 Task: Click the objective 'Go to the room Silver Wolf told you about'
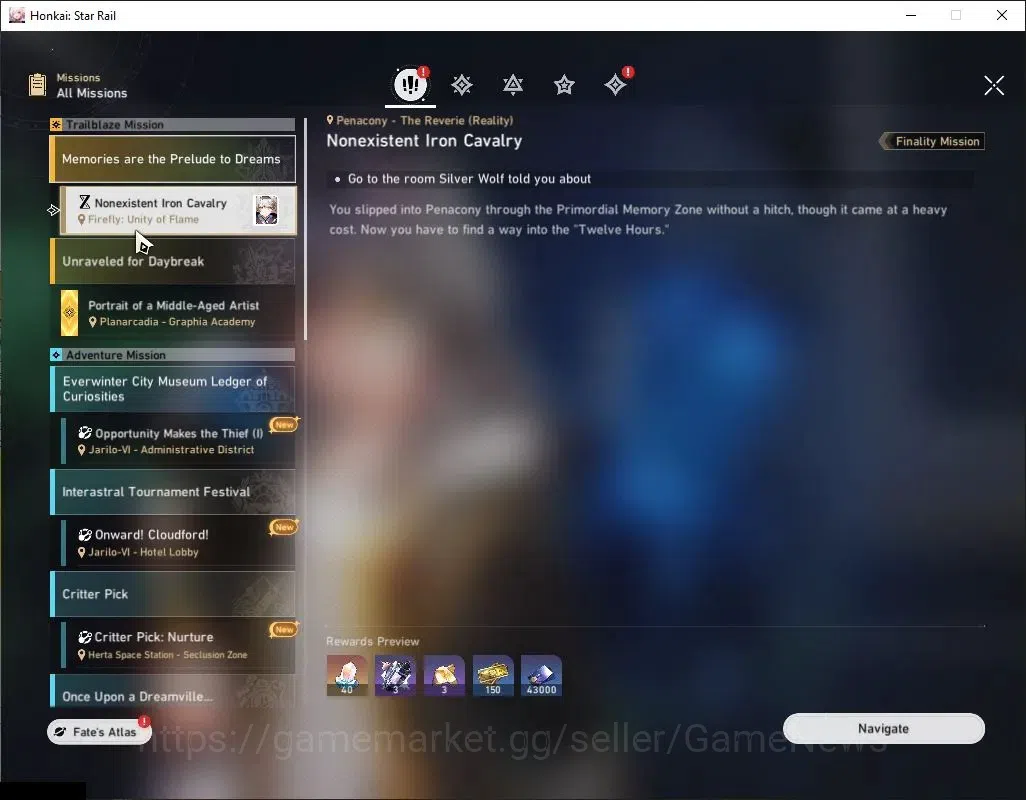tap(469, 179)
